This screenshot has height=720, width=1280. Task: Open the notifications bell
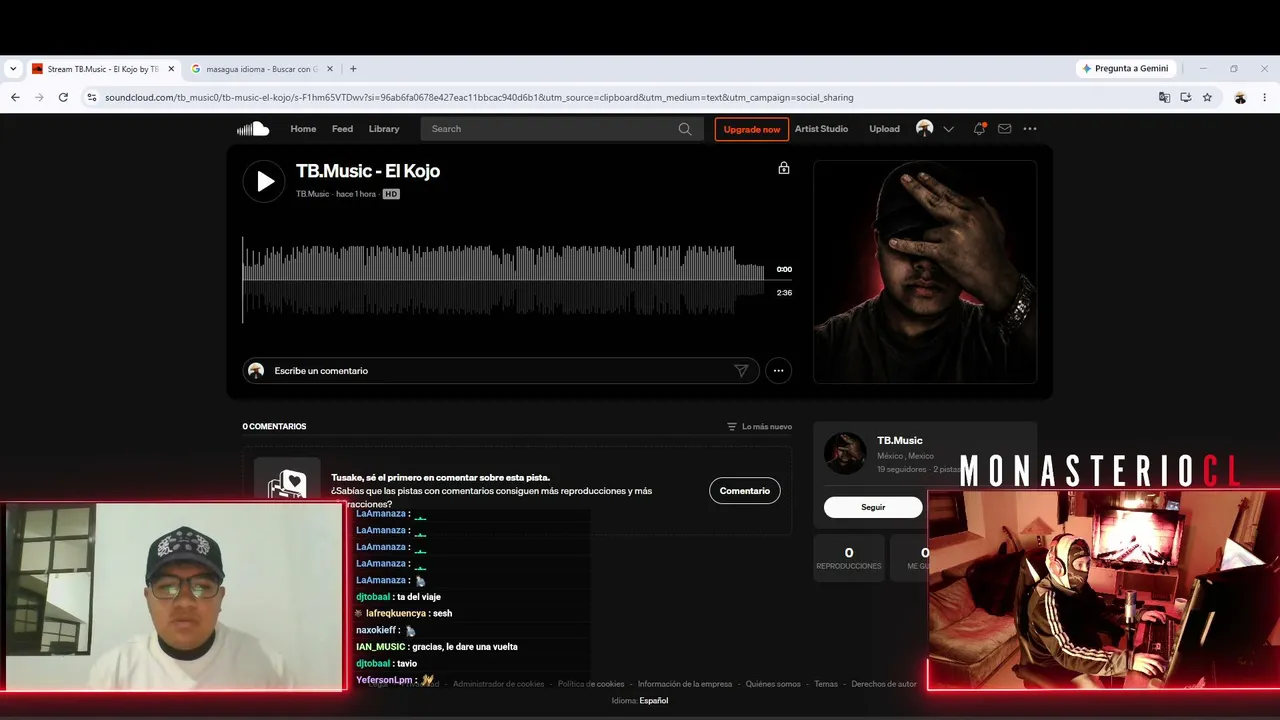[979, 129]
